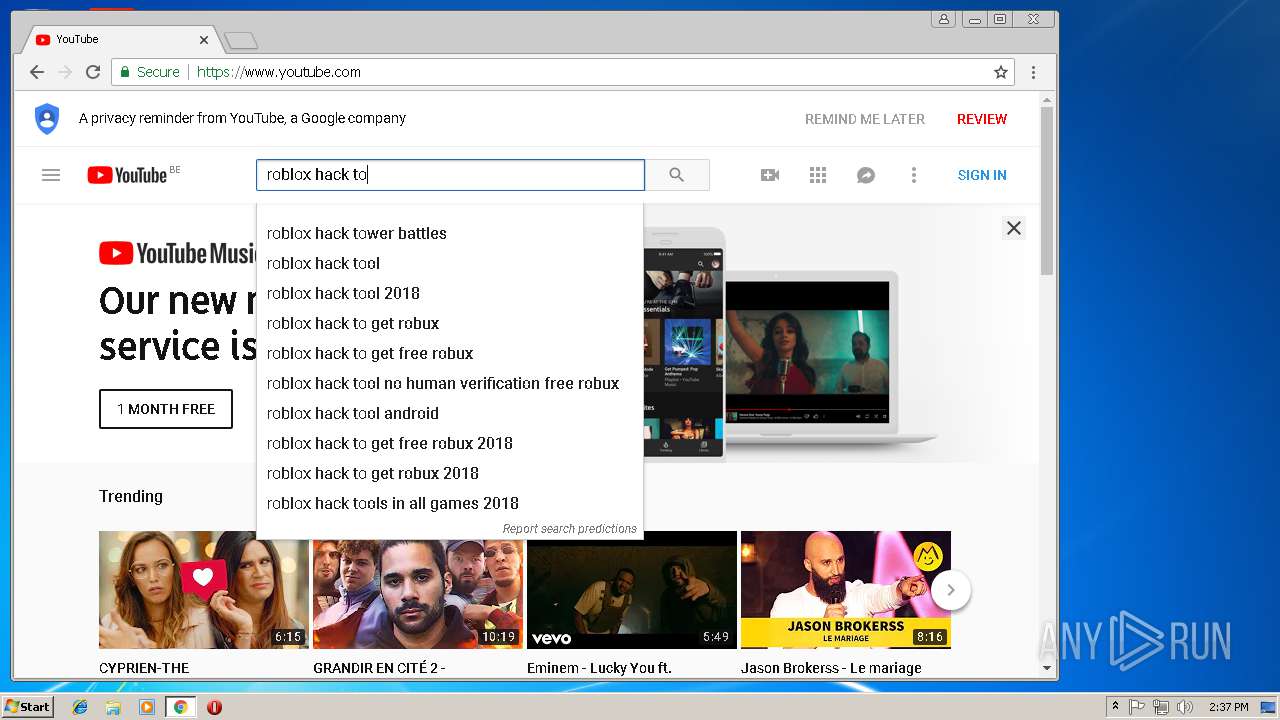Viewport: 1280px width, 720px height.
Task: Click the scrollbar down arrow
Action: pos(1047,668)
